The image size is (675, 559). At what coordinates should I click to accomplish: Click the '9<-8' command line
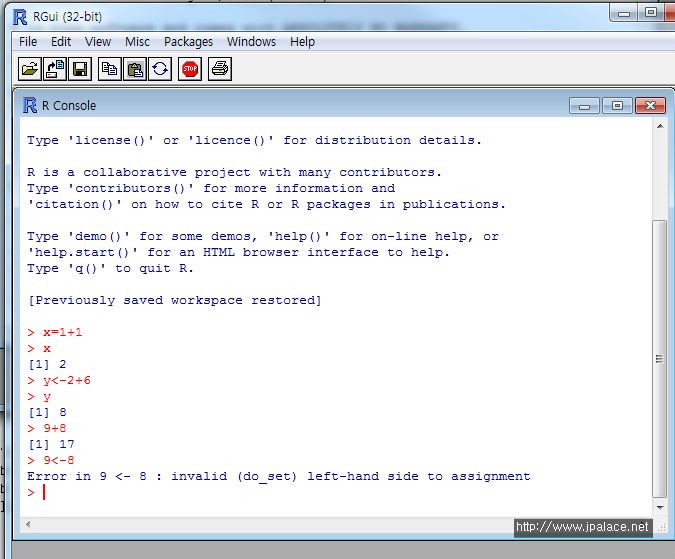50,460
